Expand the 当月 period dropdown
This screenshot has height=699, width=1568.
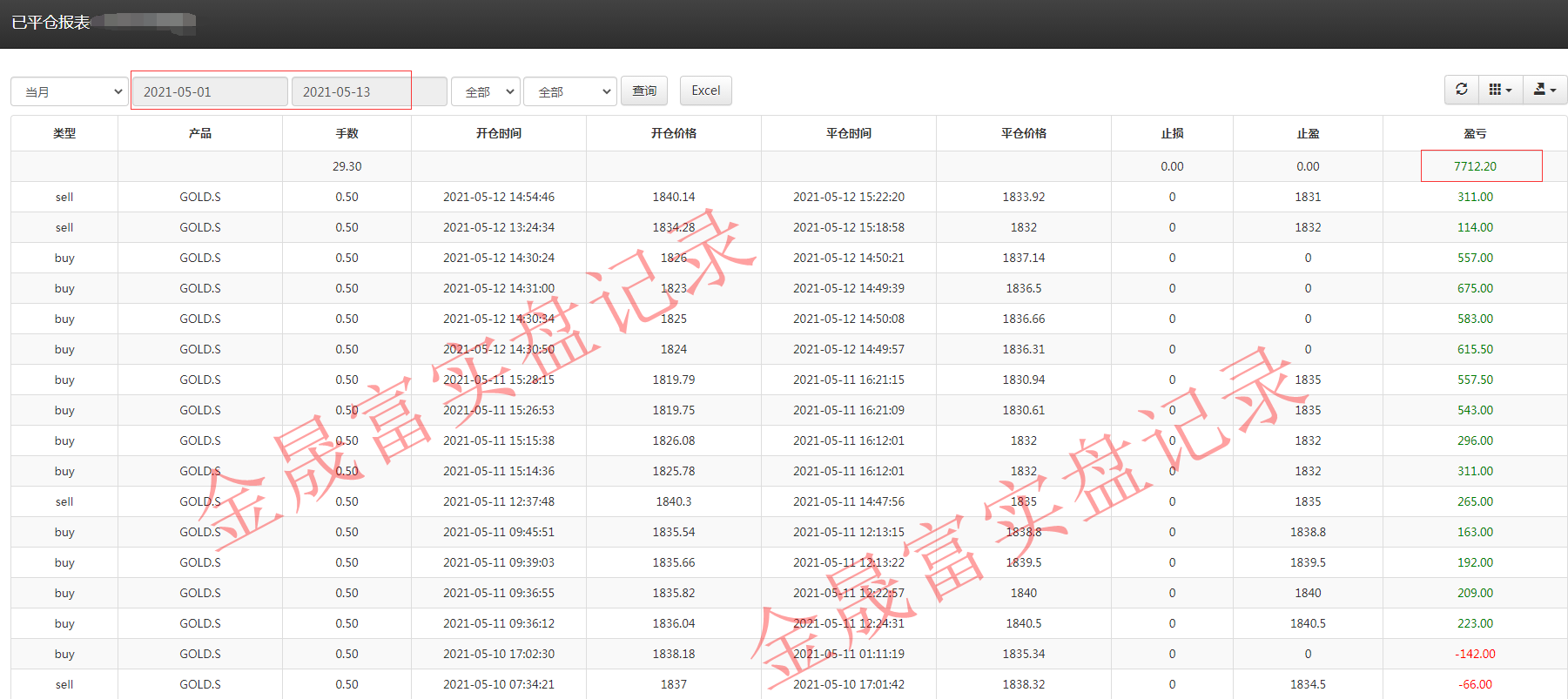(70, 91)
